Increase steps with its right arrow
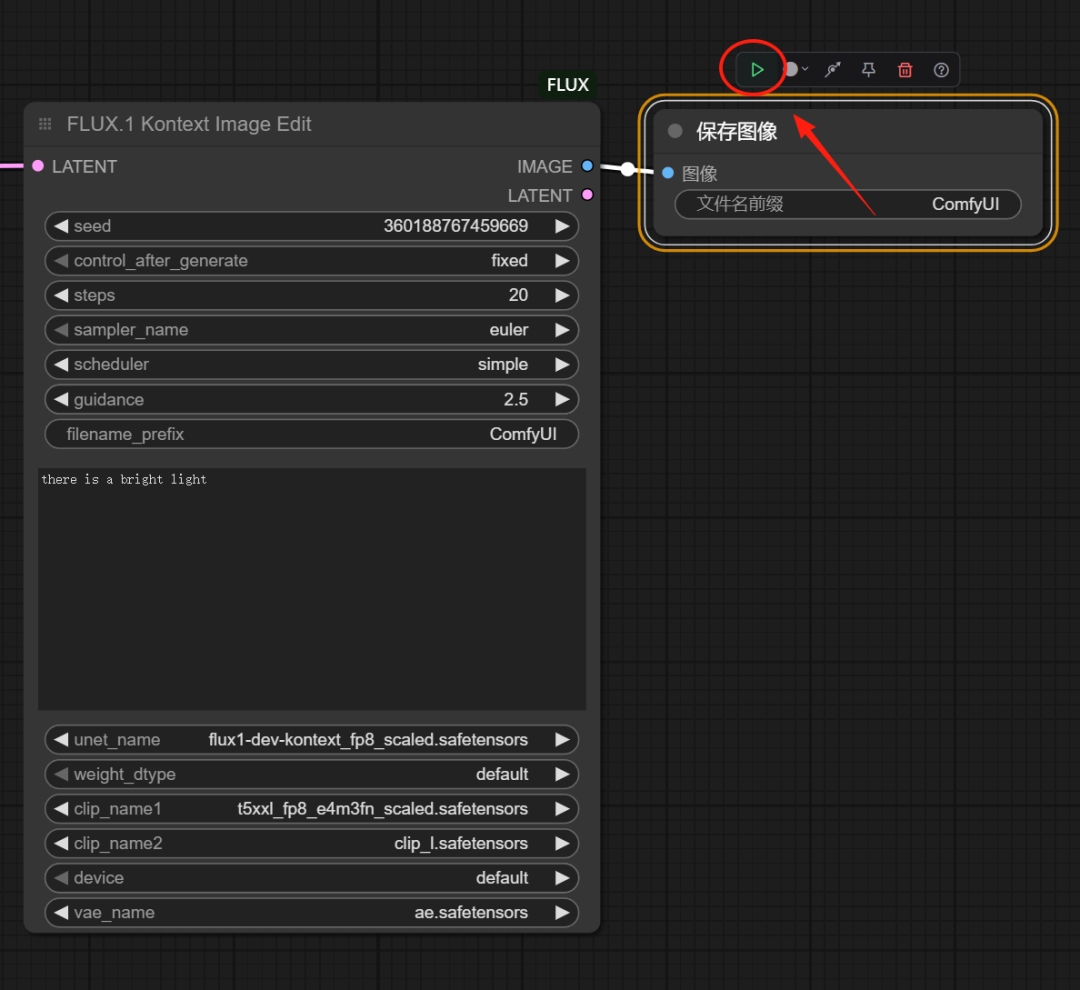This screenshot has height=990, width=1080. 562,295
